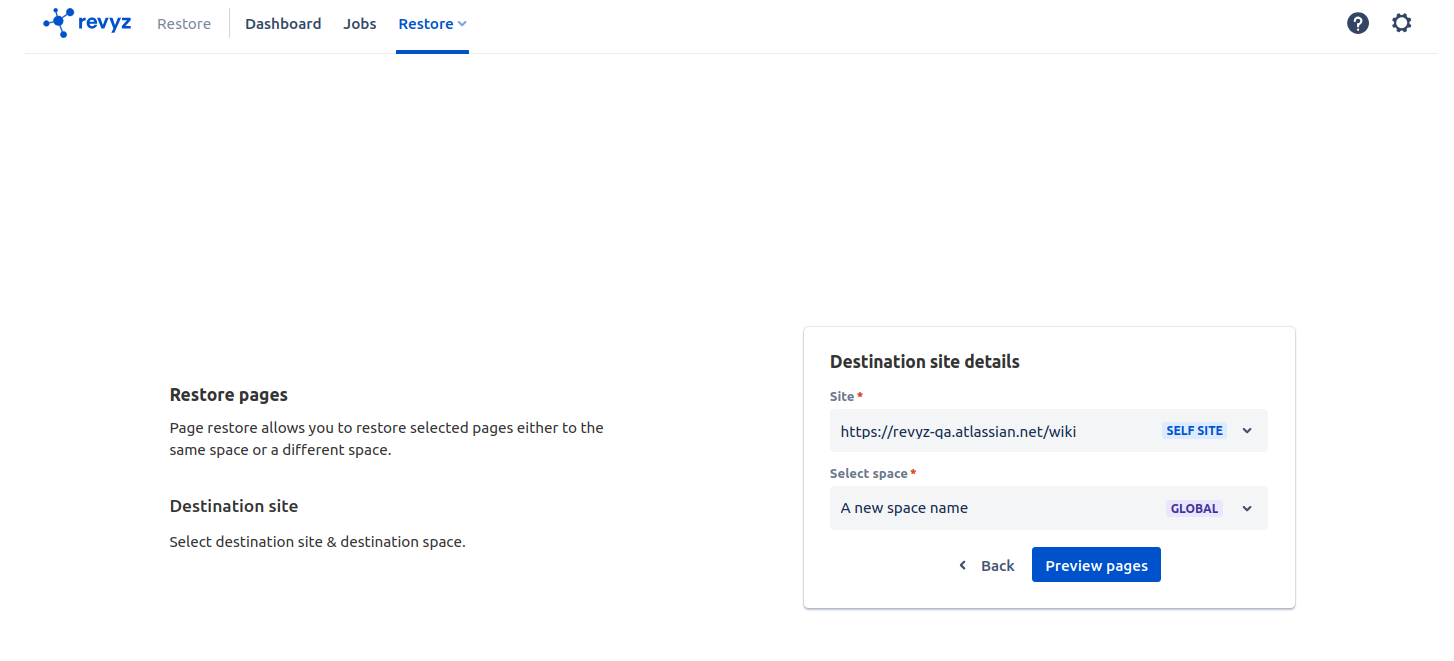Expand the Site dropdown arrow

click(x=1247, y=431)
